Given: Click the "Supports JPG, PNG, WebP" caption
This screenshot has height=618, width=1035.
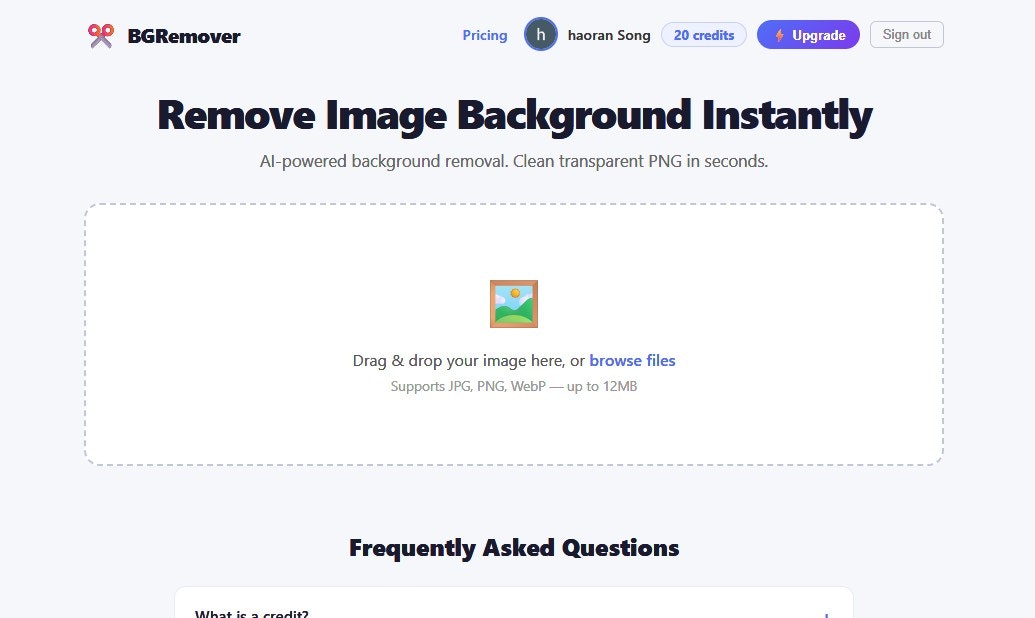Looking at the screenshot, I should tap(514, 386).
